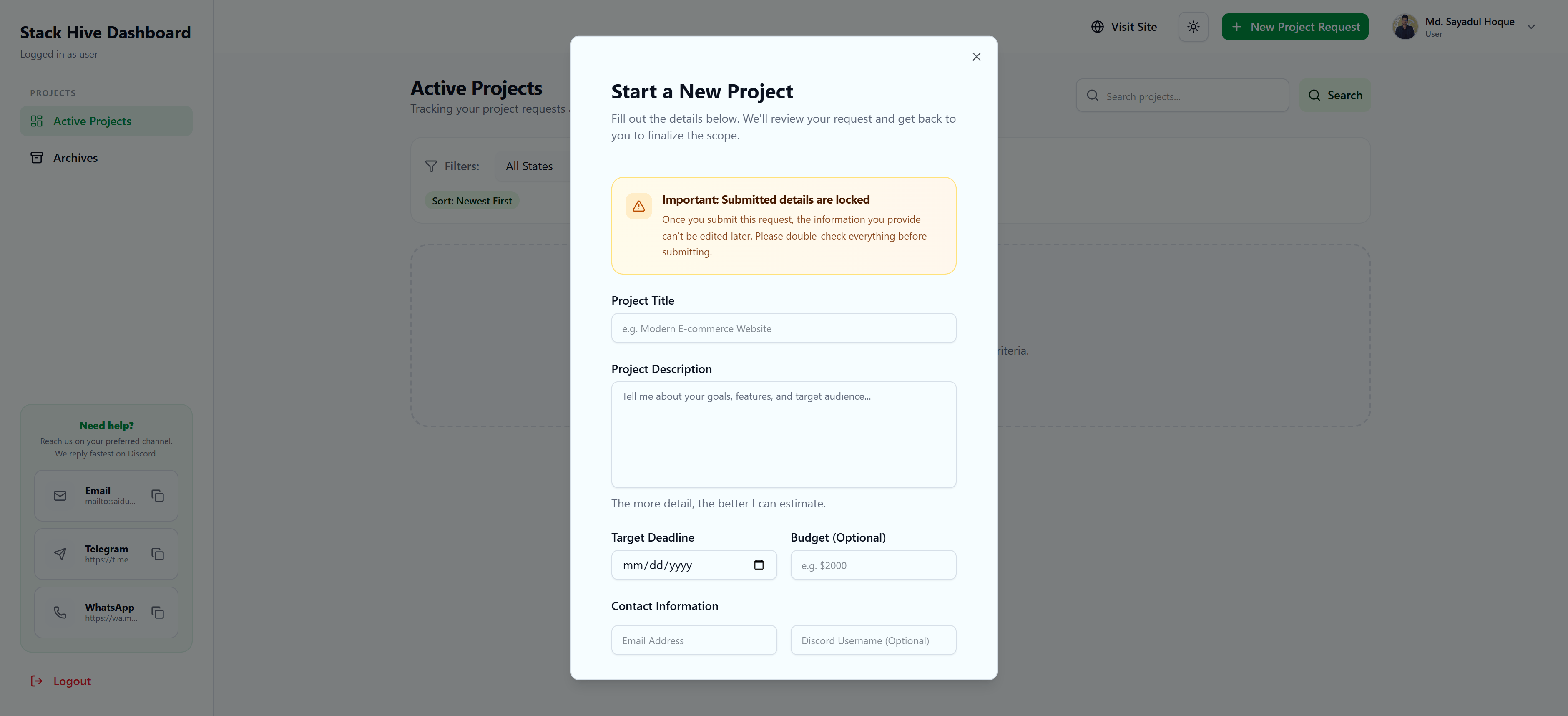Focus the Search projects field

(x=1182, y=96)
